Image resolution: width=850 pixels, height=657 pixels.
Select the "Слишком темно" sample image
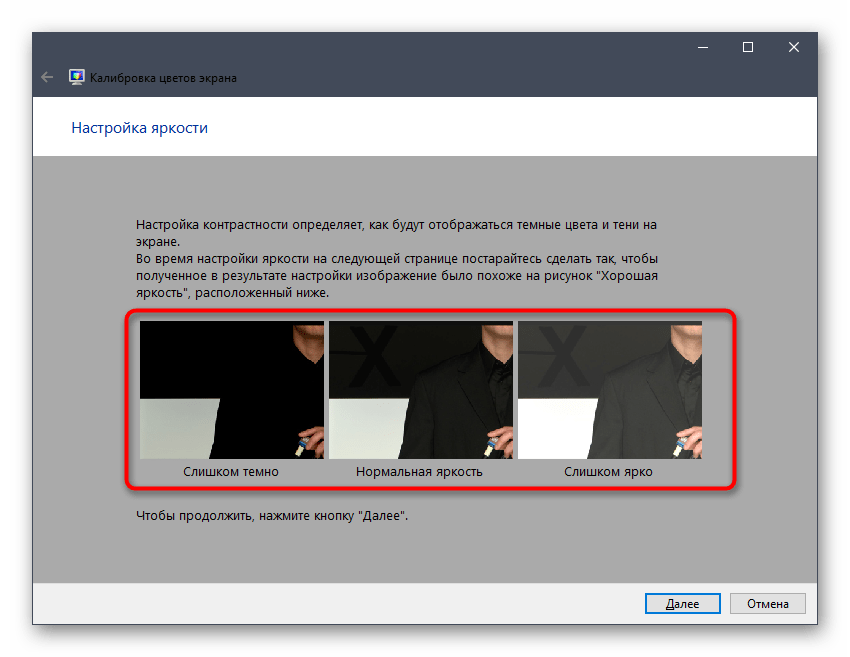point(231,389)
